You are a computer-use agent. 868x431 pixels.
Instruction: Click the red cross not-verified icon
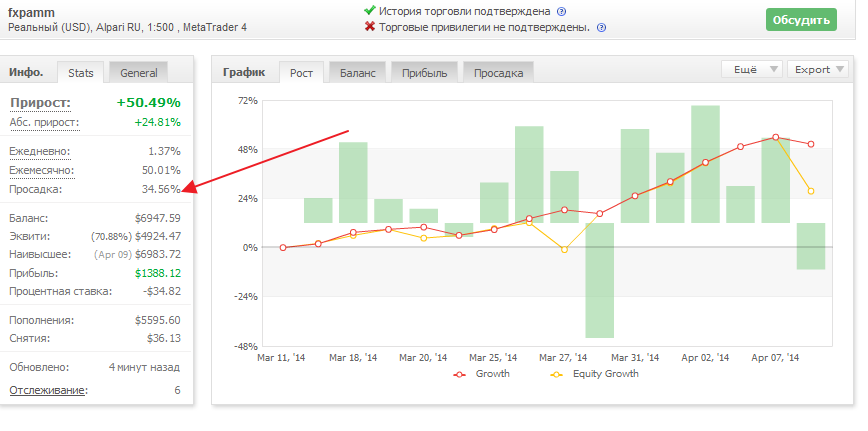tap(370, 27)
